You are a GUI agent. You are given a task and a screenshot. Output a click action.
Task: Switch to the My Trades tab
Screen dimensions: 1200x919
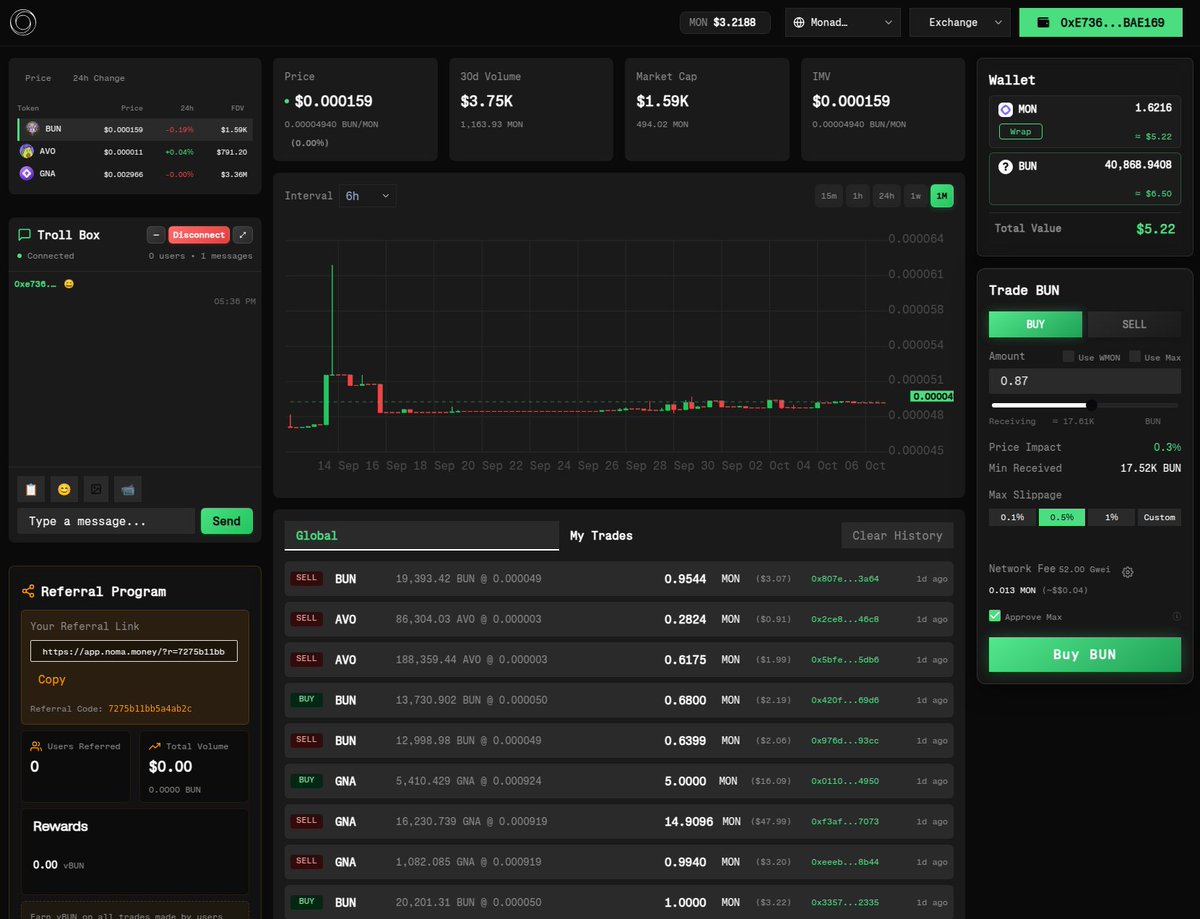[601, 535]
